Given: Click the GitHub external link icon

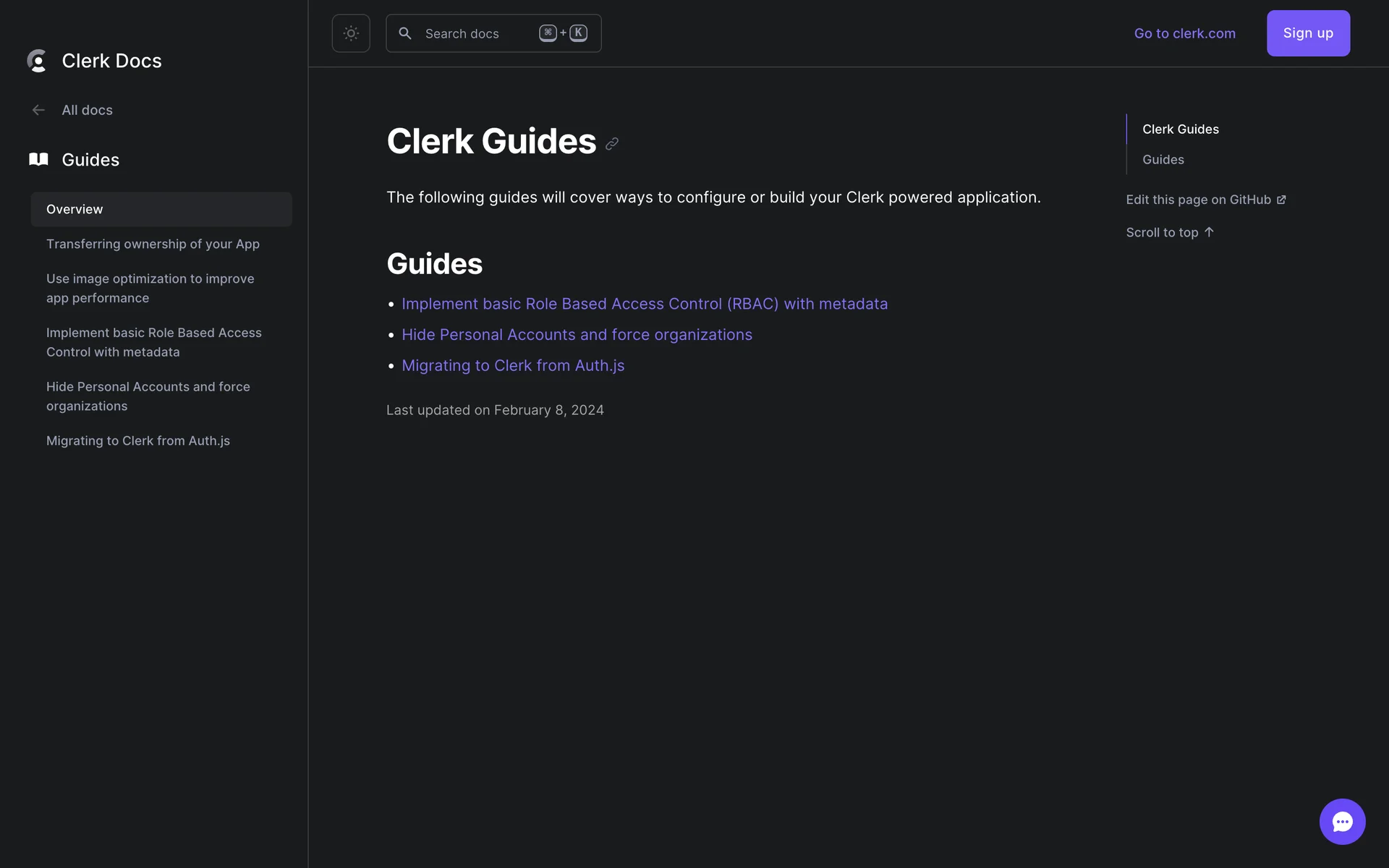Looking at the screenshot, I should (x=1281, y=200).
